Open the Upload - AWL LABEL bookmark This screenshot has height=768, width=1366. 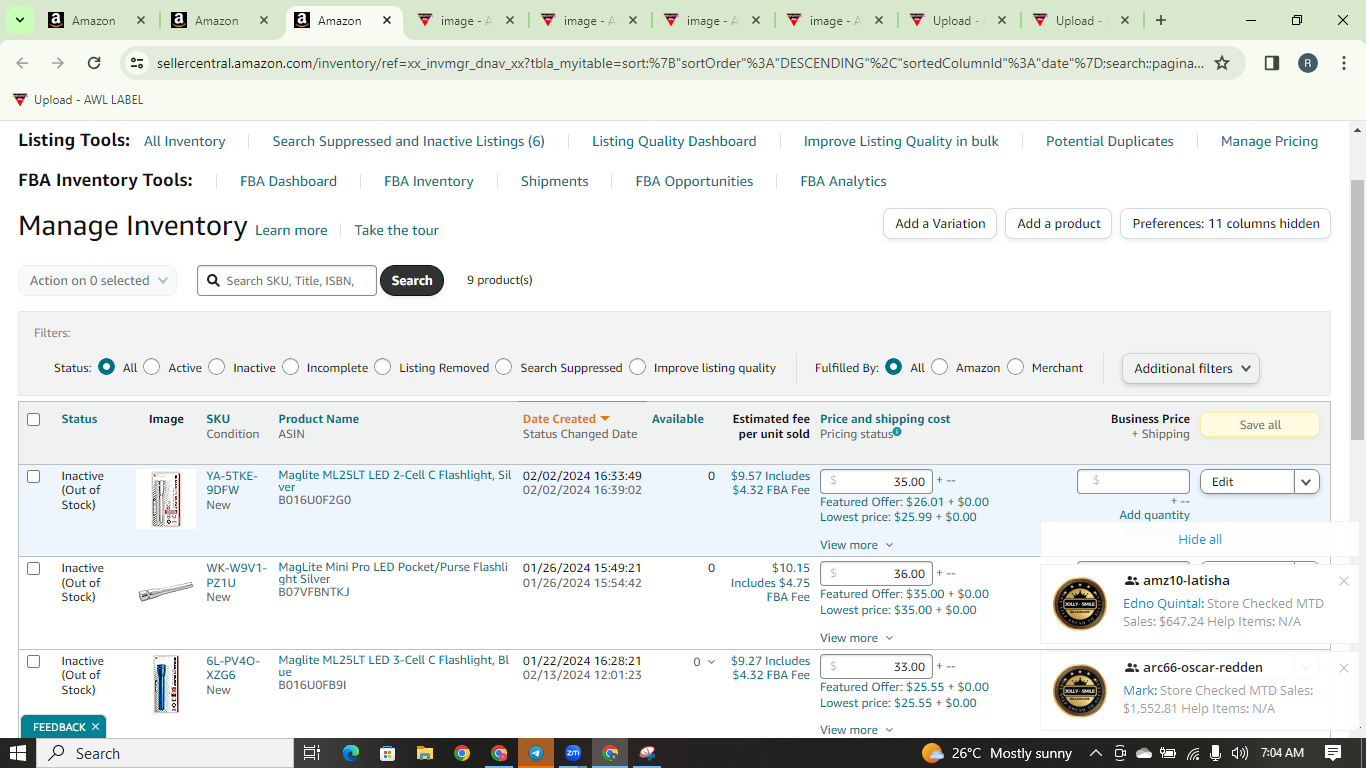[x=78, y=100]
